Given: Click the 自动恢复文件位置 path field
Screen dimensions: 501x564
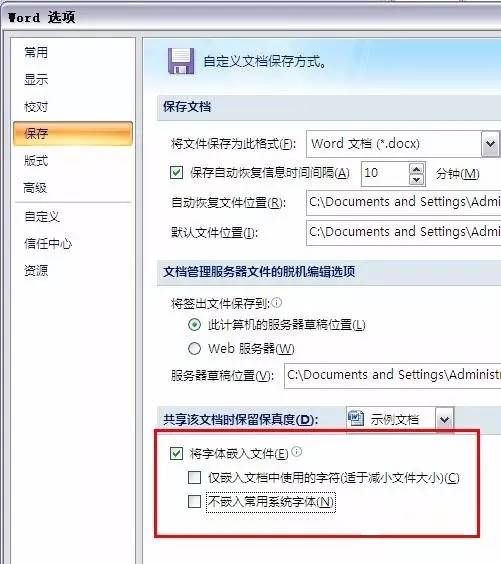Looking at the screenshot, I should 404,203.
